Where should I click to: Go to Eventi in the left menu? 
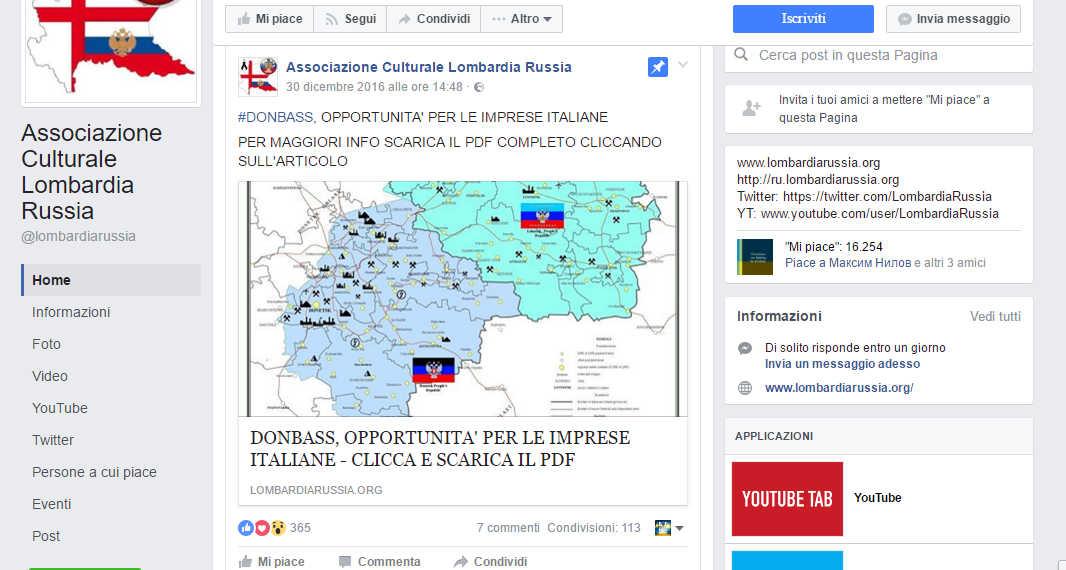51,504
